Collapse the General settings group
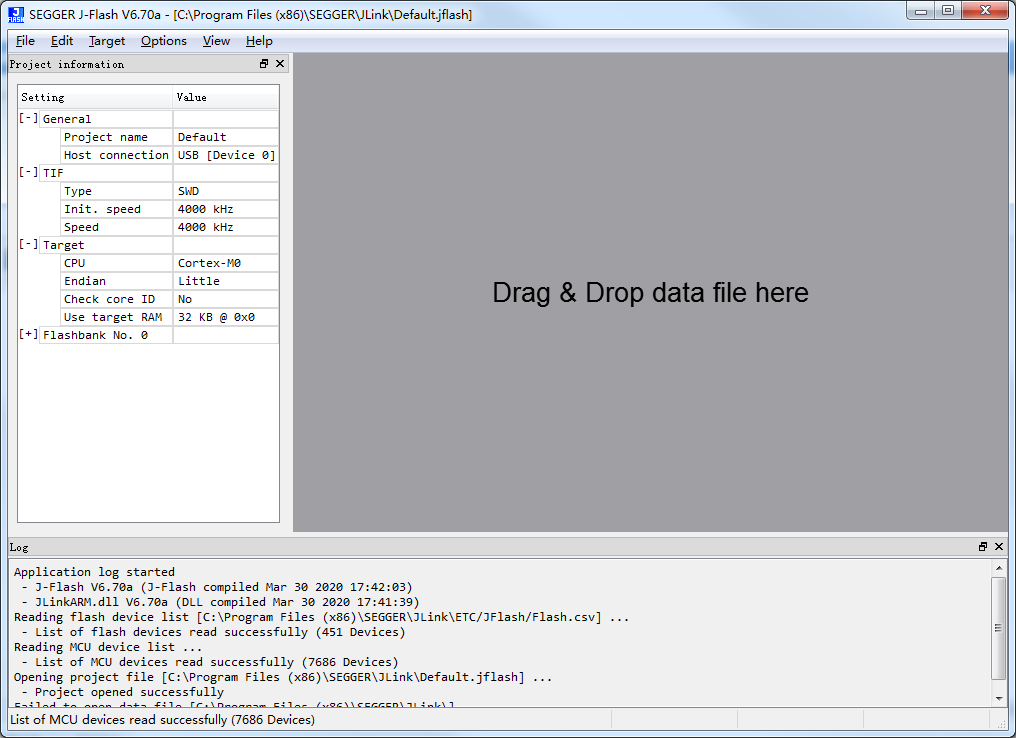The image size is (1016, 738). point(28,119)
